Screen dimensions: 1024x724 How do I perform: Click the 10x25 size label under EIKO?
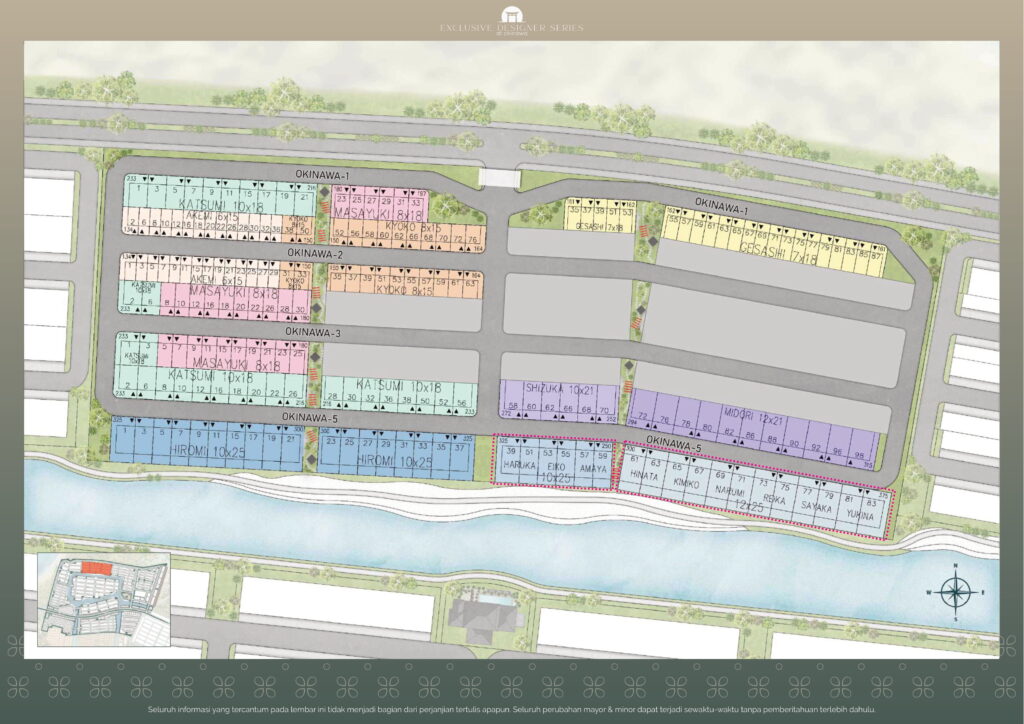pyautogui.click(x=554, y=478)
